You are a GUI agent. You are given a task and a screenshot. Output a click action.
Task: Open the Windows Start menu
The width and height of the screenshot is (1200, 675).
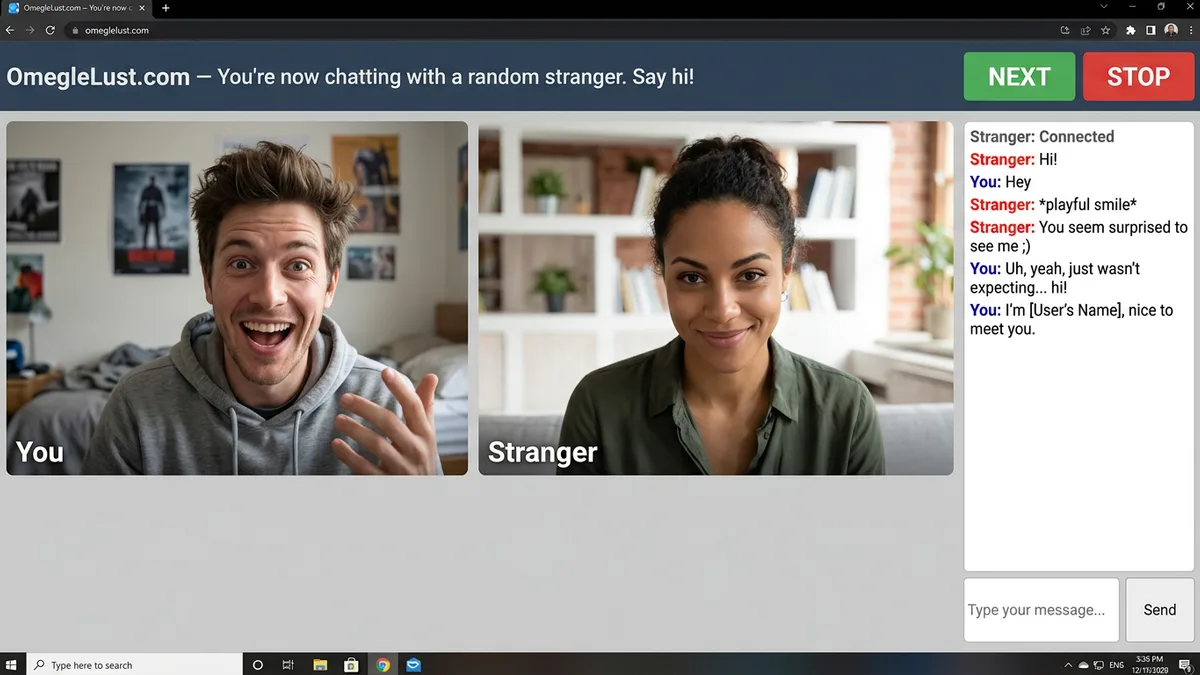(12, 665)
